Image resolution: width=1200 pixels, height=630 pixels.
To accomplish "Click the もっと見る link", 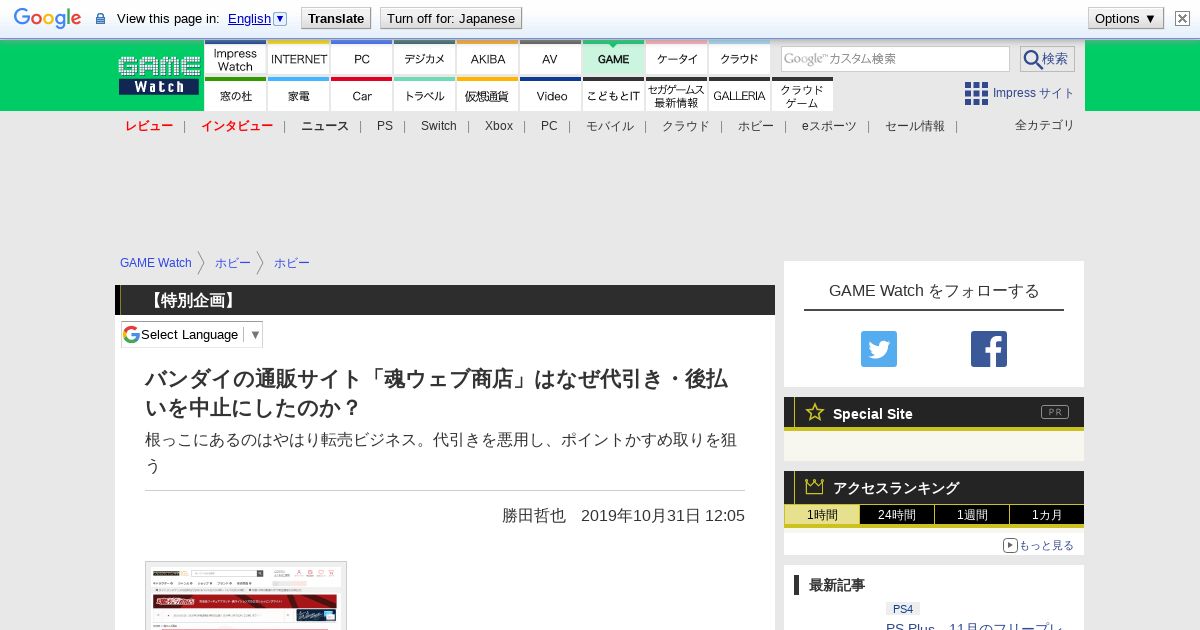I will click(x=1039, y=545).
